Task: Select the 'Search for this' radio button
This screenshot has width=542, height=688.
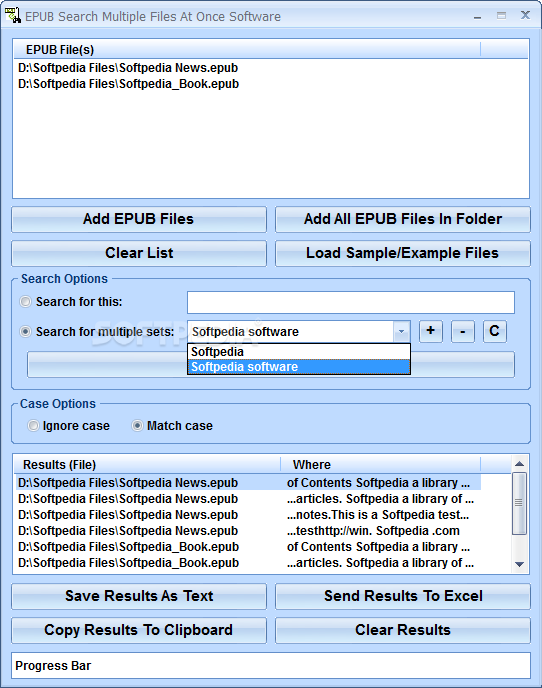Action: pyautogui.click(x=25, y=301)
